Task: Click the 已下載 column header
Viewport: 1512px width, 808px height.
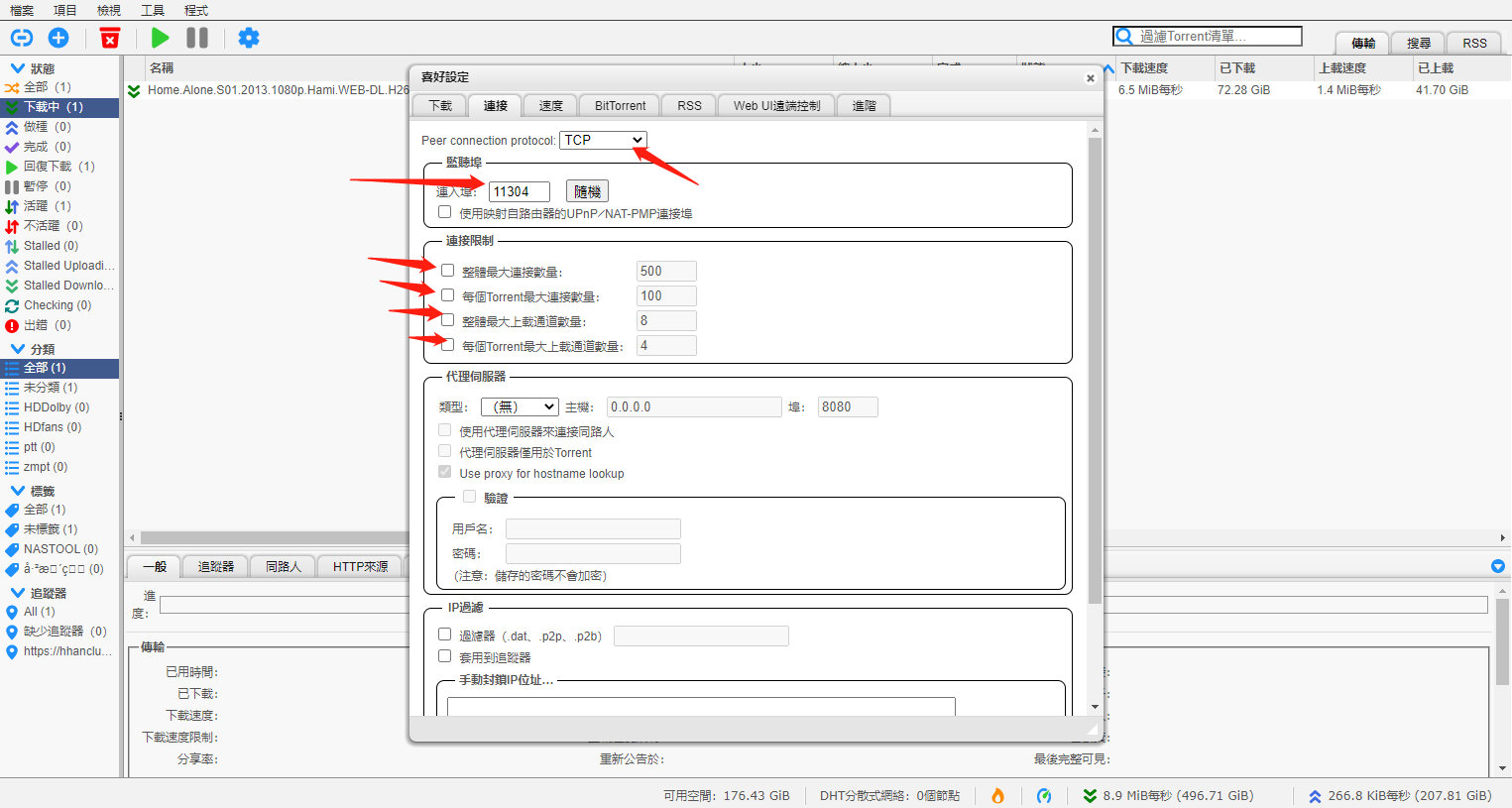Action: coord(1264,68)
